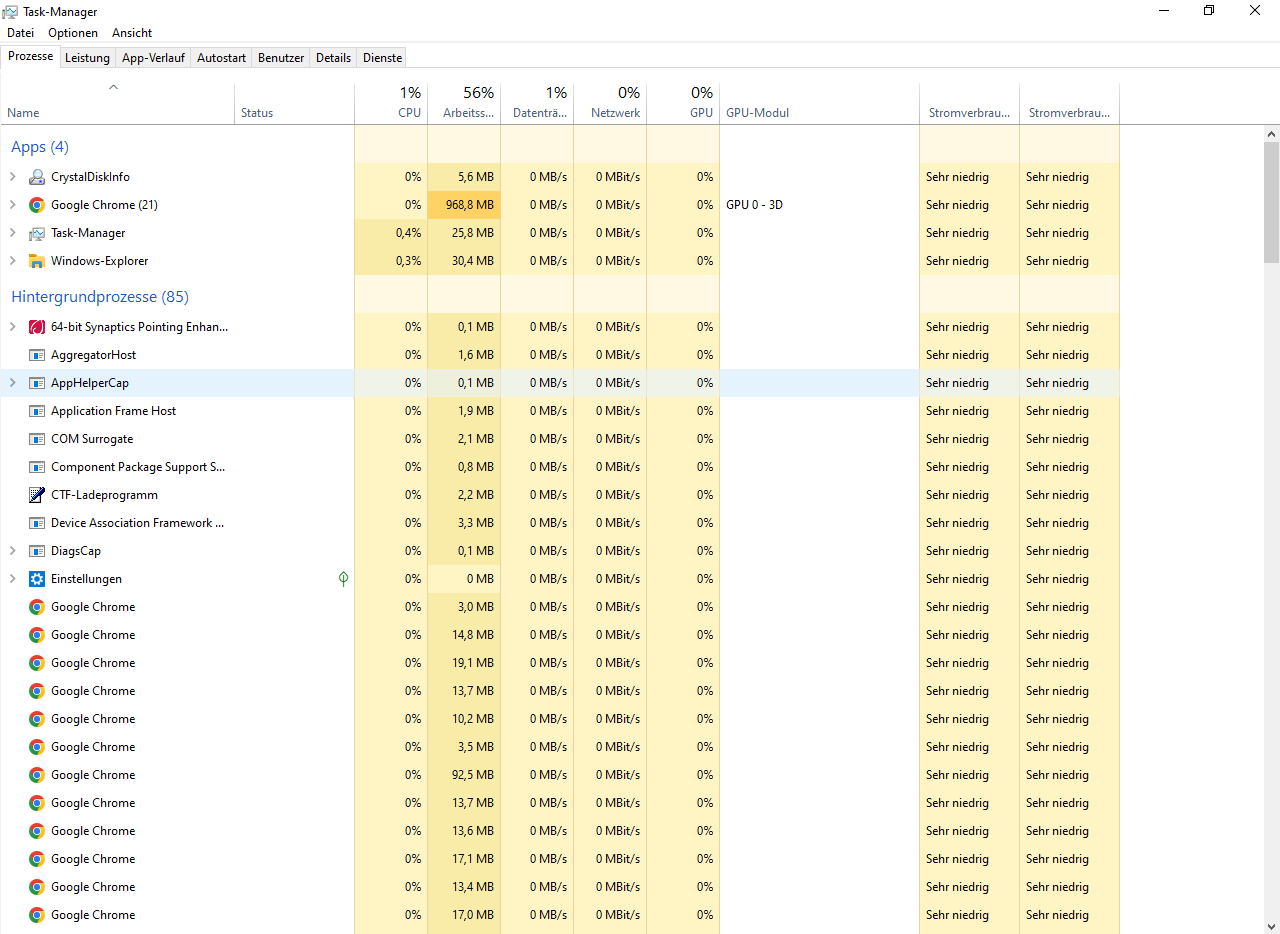Image resolution: width=1280 pixels, height=934 pixels.
Task: Click the Google Chrome (21) app icon
Action: (x=37, y=205)
